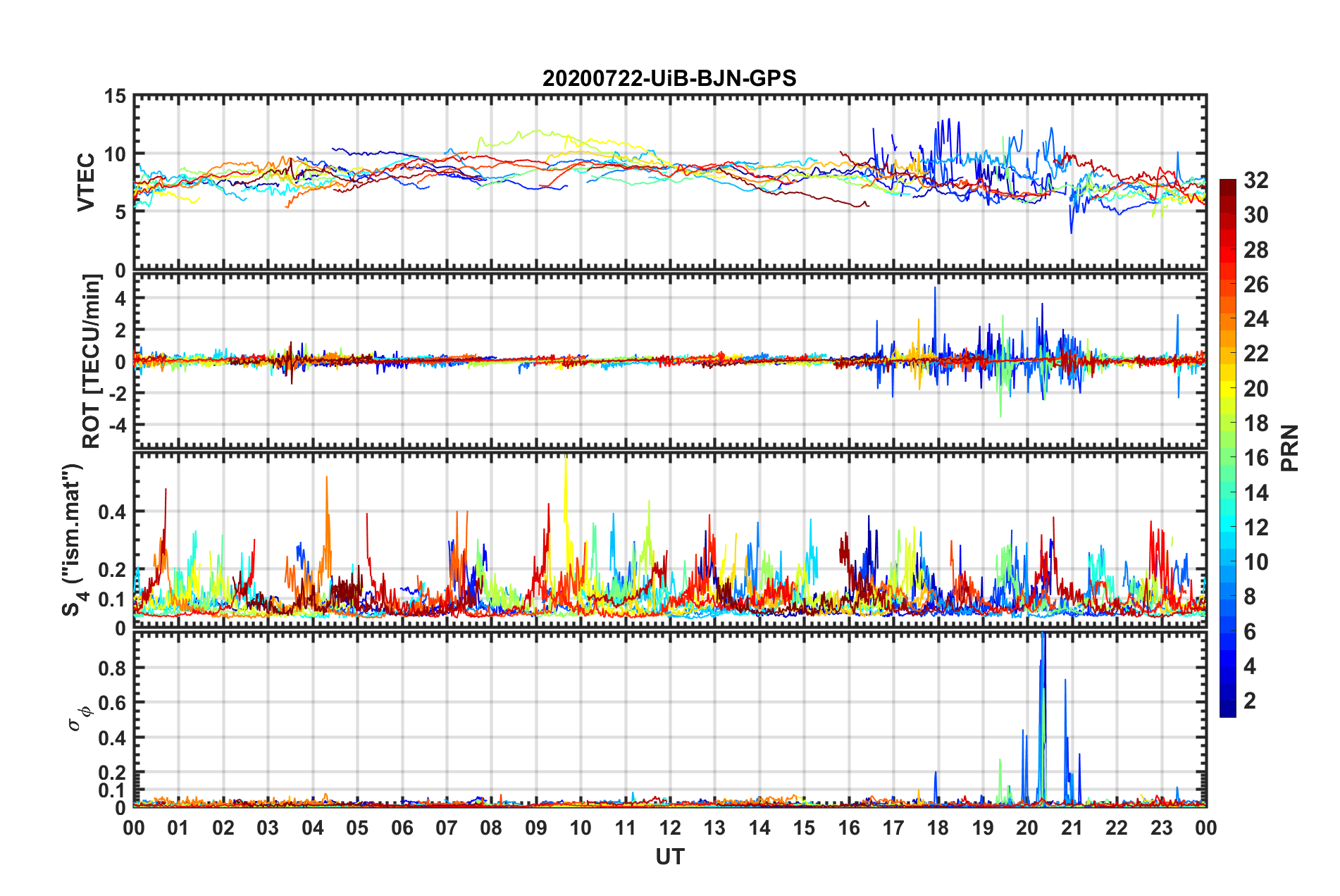This screenshot has height=896, width=1340.
Task: Click the 4 tick on ROT axis
Action: [x=120, y=298]
